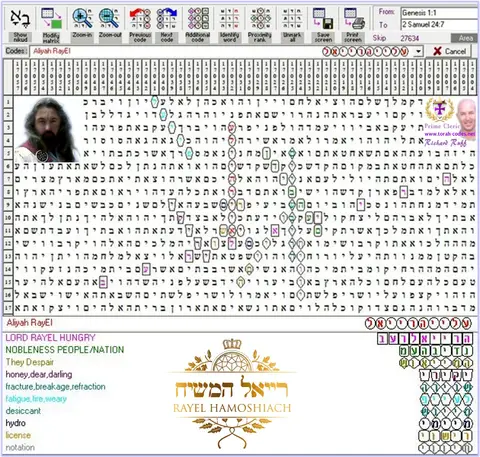Click the From field Genesis 1:1
Image resolution: width=480 pixels, height=457 pixels.
pos(439,13)
